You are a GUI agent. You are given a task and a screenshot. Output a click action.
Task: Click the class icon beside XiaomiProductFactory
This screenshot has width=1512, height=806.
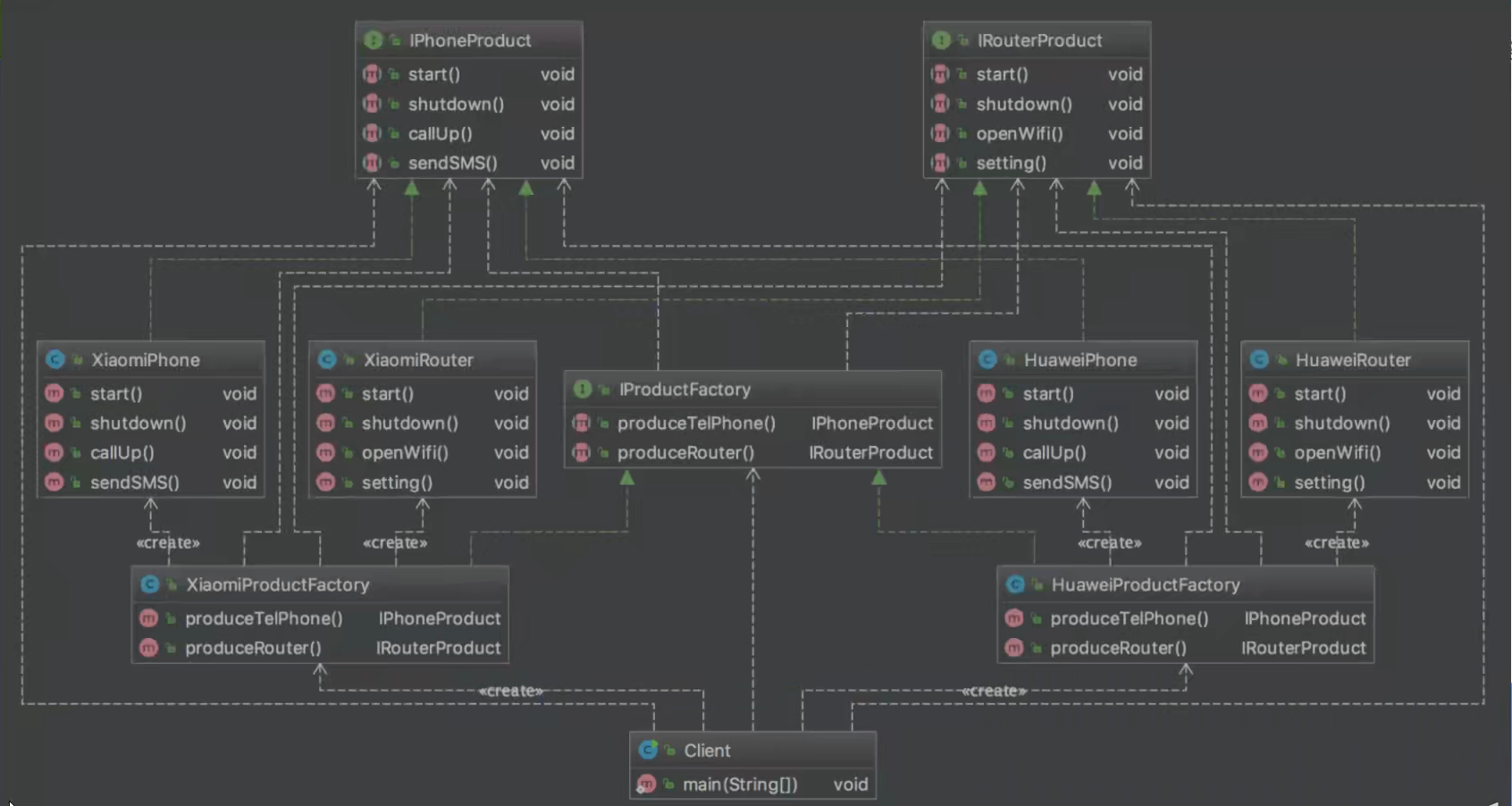coord(150,584)
